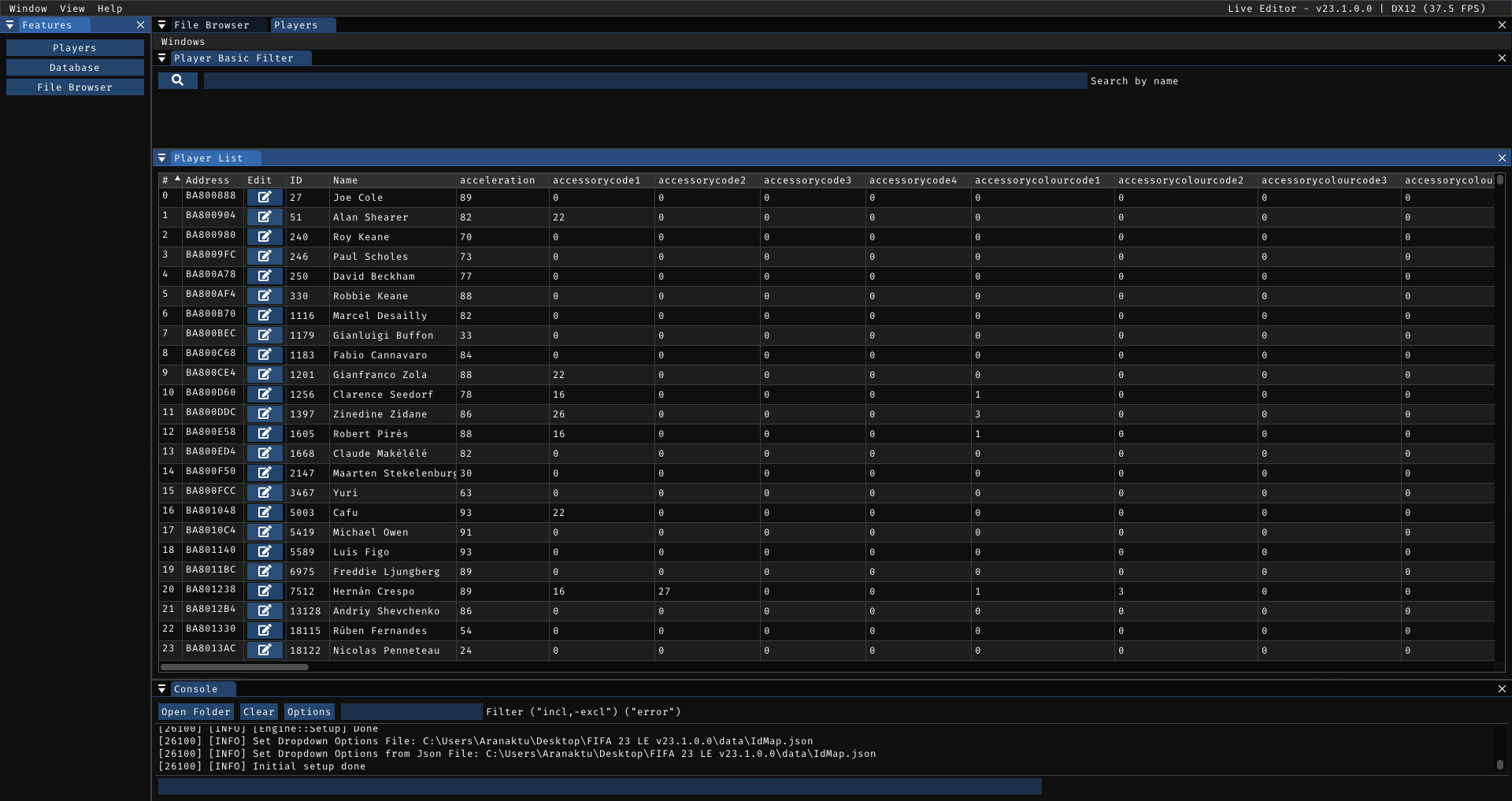Click the console filter input field
1512x801 pixels.
coord(412,712)
